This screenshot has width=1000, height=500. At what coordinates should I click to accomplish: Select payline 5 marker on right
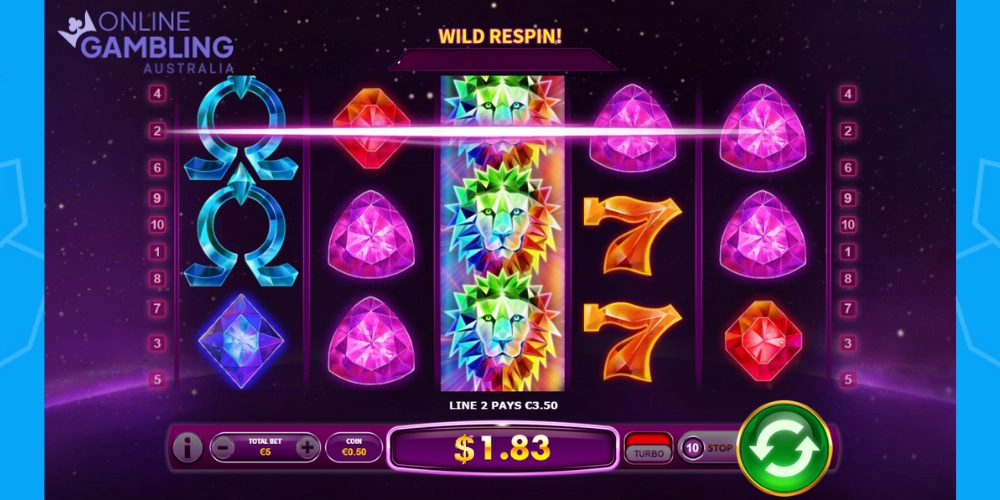[x=848, y=380]
